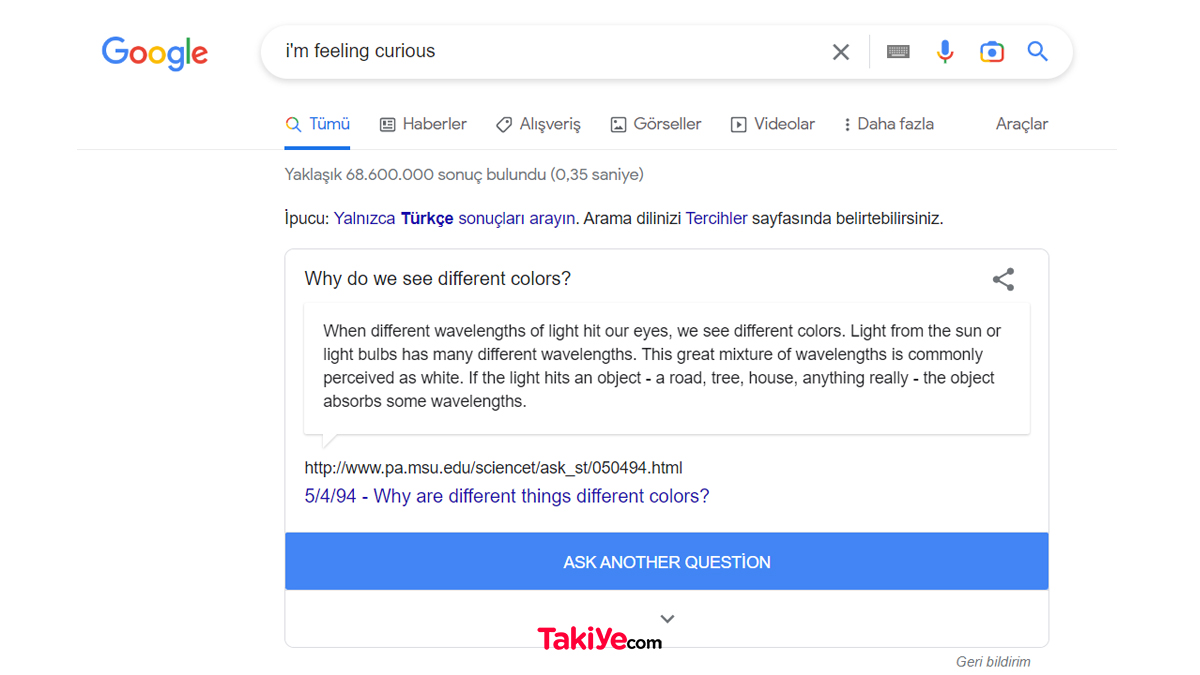
Task: Expand the card with down chevron
Action: (667, 619)
